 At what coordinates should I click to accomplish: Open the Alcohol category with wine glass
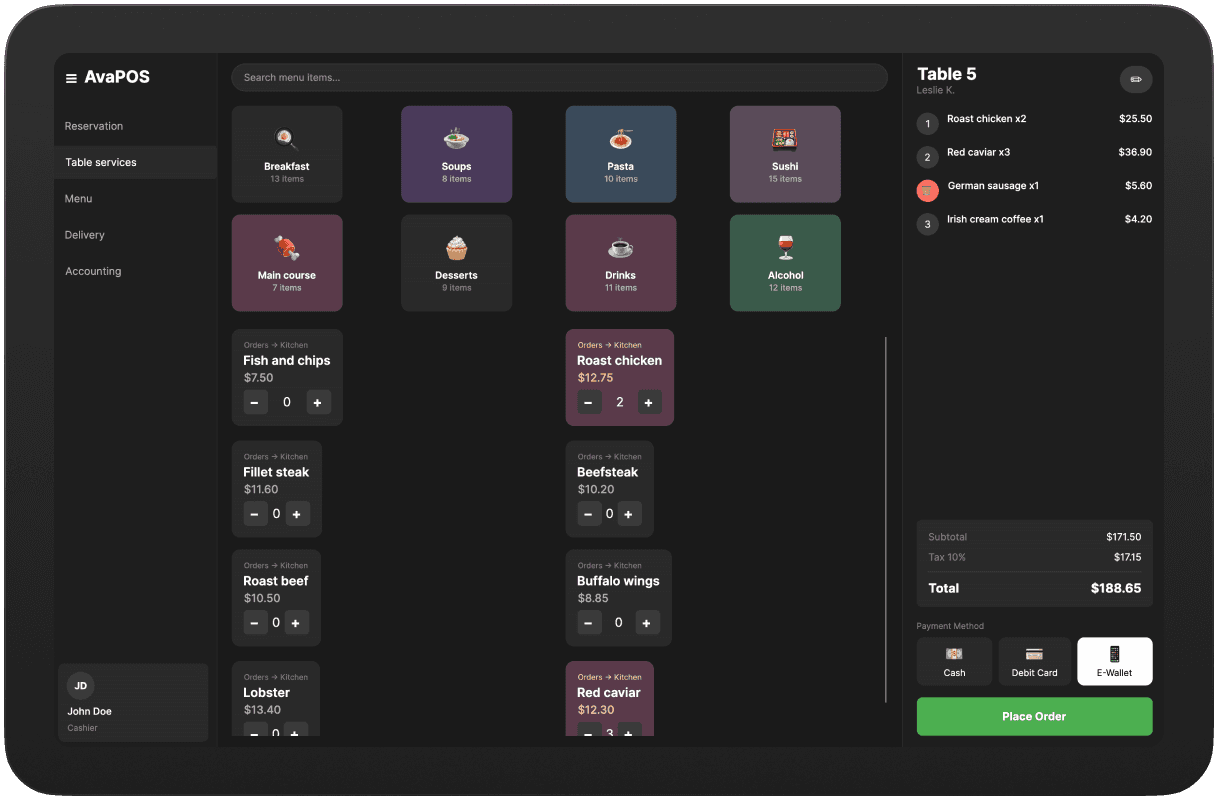(x=785, y=263)
